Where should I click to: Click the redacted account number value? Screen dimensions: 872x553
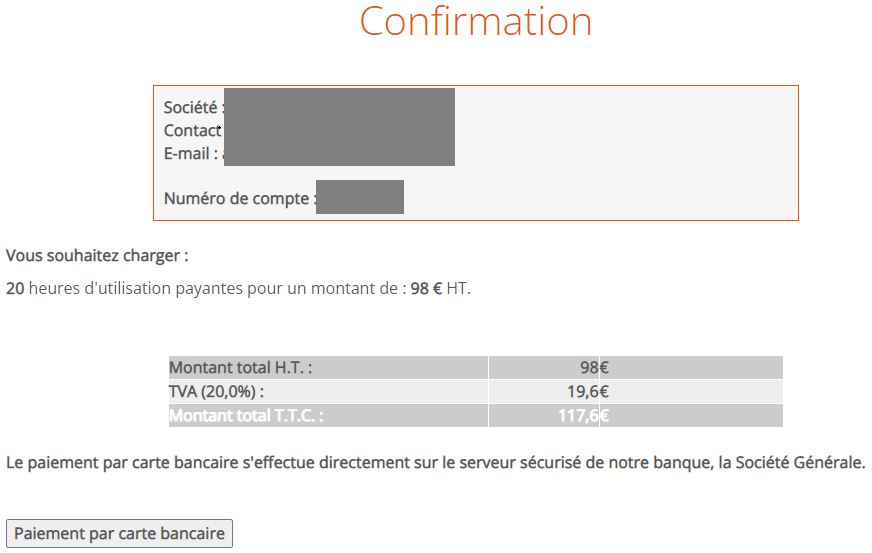pos(361,197)
